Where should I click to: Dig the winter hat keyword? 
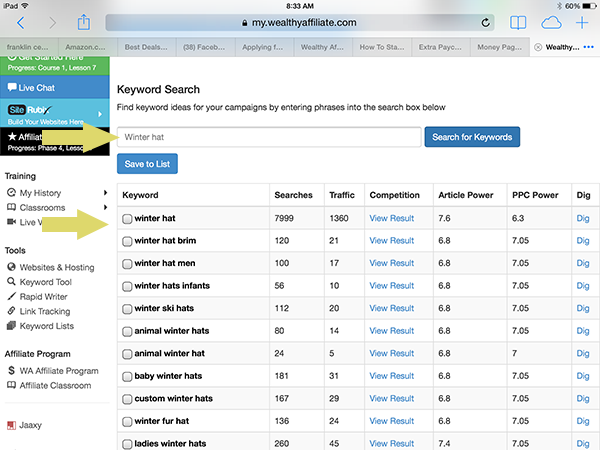click(582, 218)
